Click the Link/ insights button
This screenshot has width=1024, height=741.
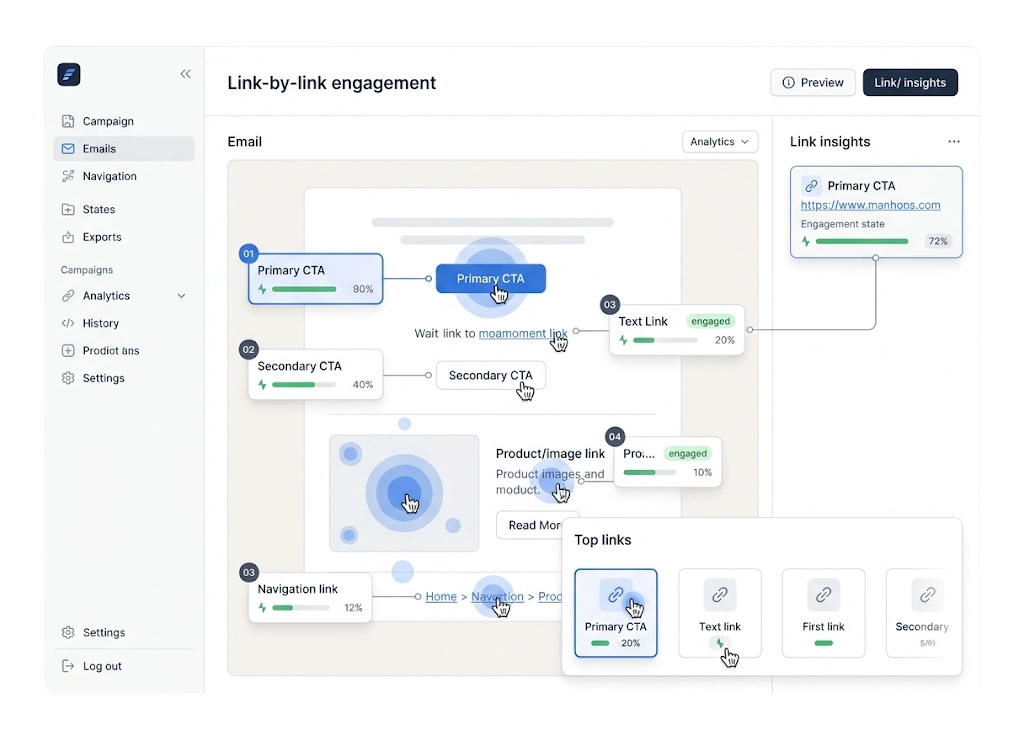click(x=910, y=83)
